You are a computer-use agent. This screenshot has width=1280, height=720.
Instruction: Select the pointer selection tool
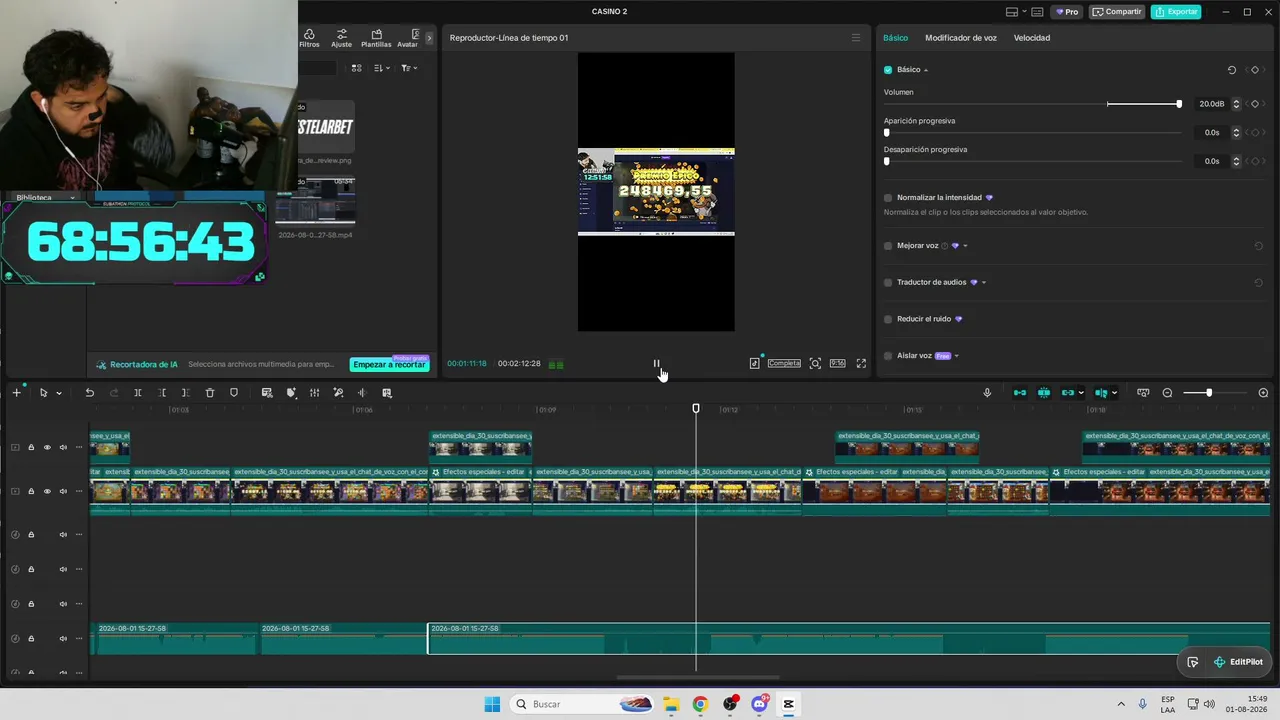click(43, 393)
